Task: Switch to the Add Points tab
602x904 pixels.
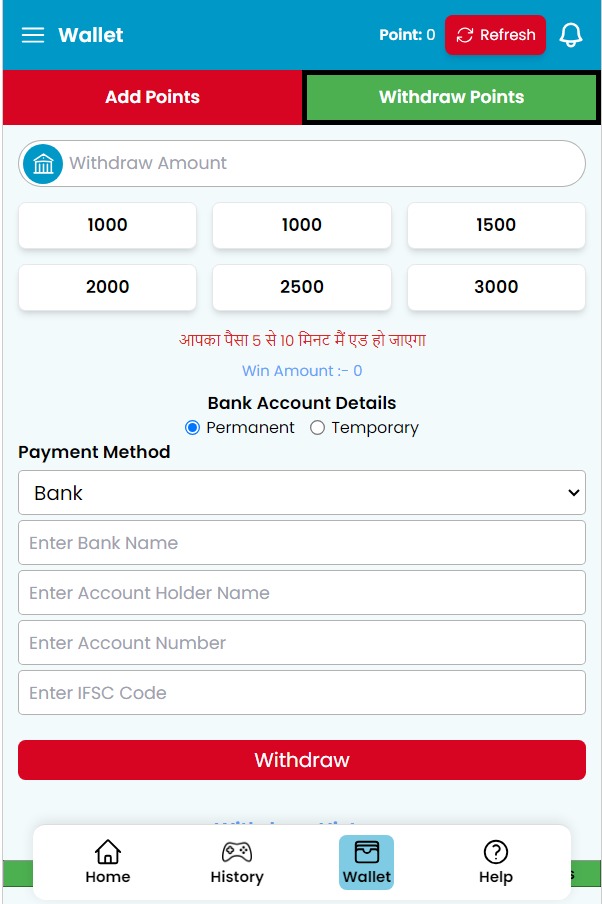Action: 152,97
